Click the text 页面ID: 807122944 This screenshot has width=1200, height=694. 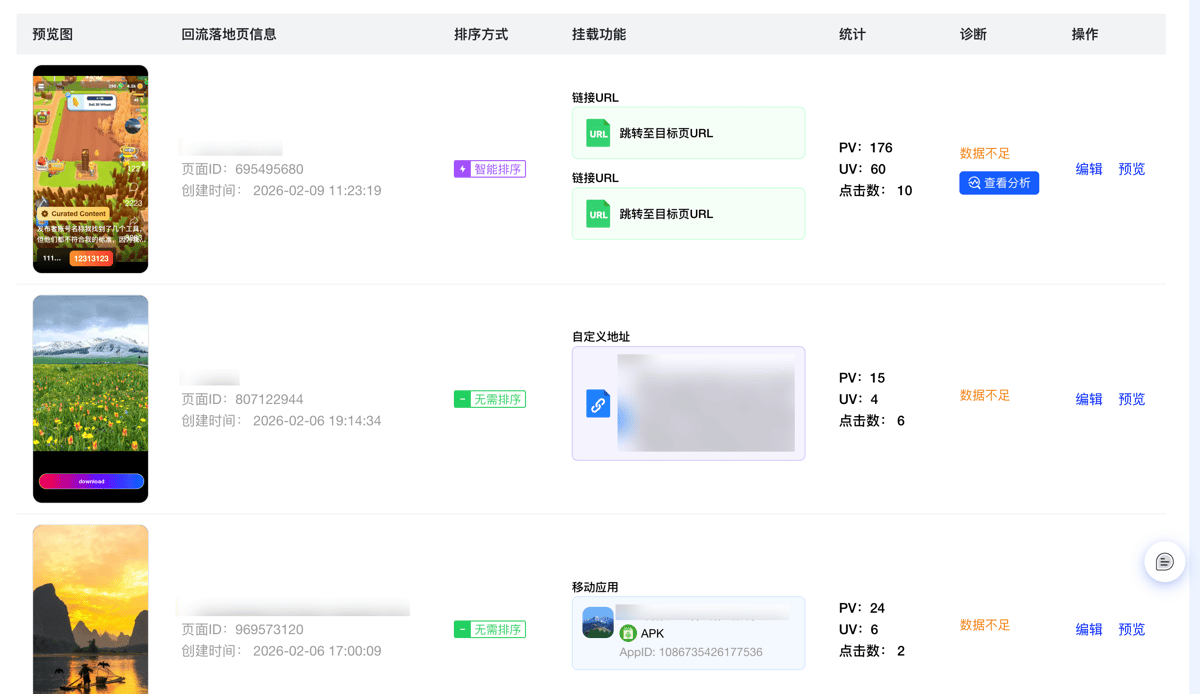pyautogui.click(x=242, y=399)
